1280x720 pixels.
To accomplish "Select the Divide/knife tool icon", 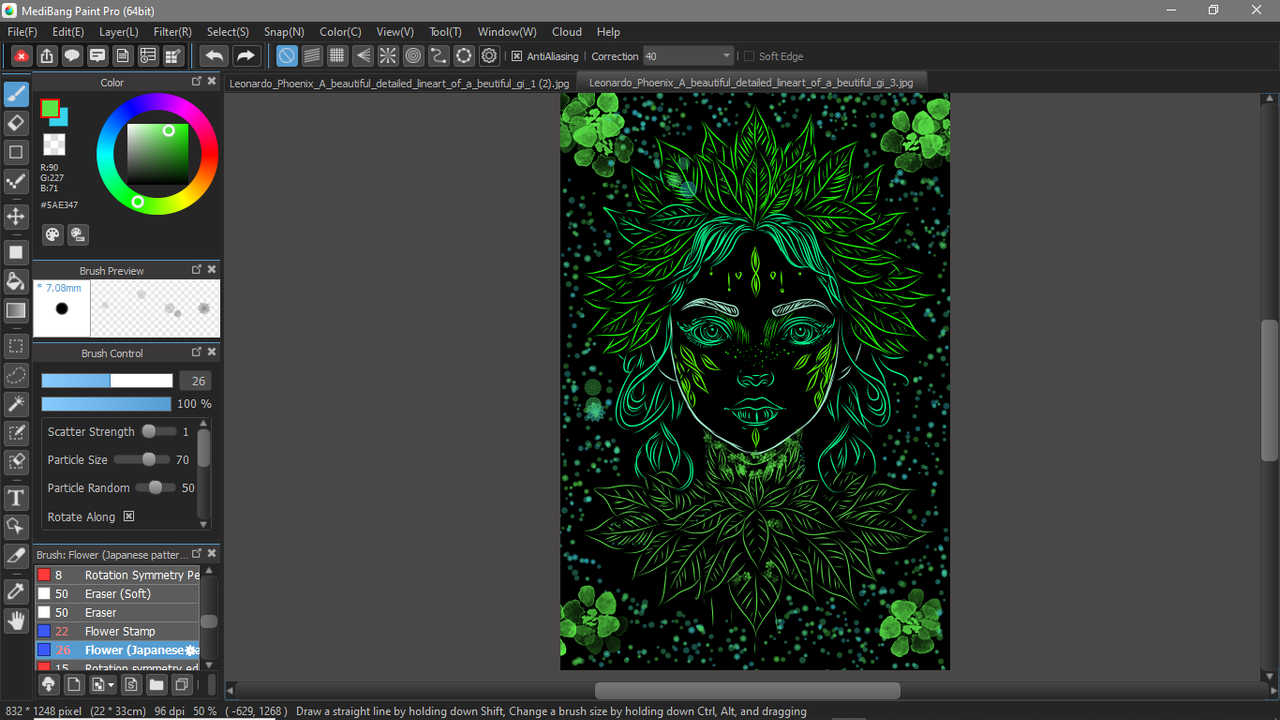I will tap(16, 555).
